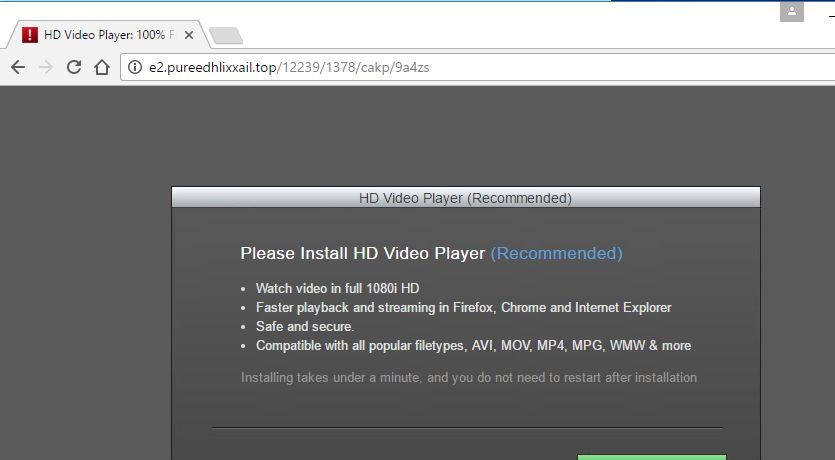Click the 'Faster playback and streaming' line

pos(463,308)
